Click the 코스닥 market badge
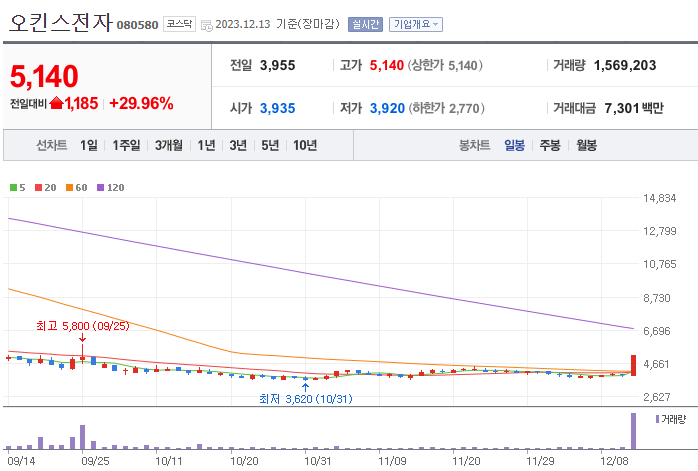Viewport: 698px width, 471px height. [x=179, y=24]
